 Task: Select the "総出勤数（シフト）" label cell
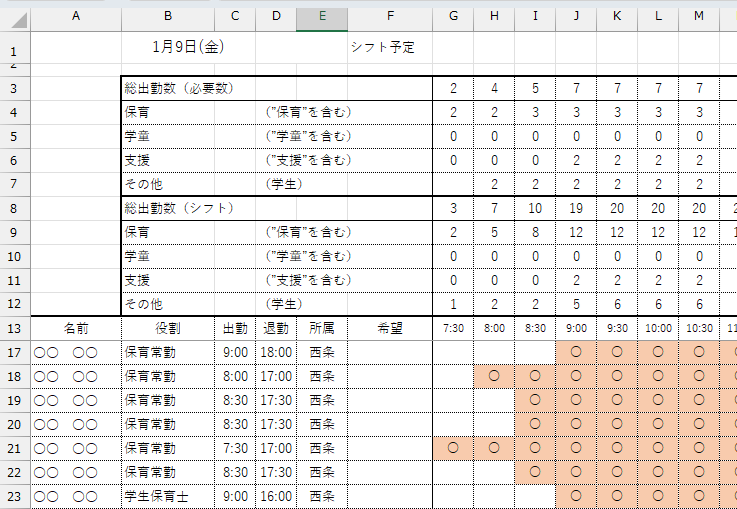pyautogui.click(x=178, y=208)
